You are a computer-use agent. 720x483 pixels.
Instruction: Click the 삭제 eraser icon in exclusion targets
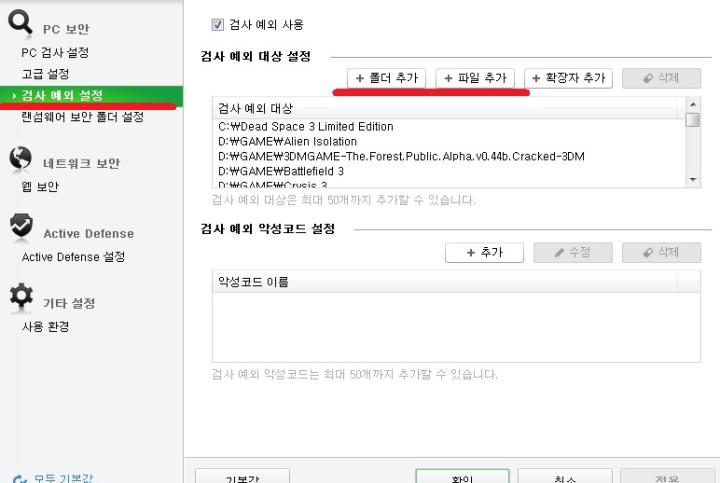648,79
